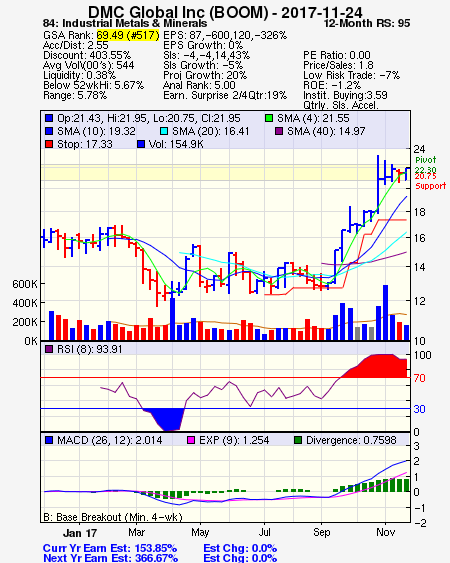Click the RSI (8): 93.91 label
450x563 pixels.
coord(89,349)
